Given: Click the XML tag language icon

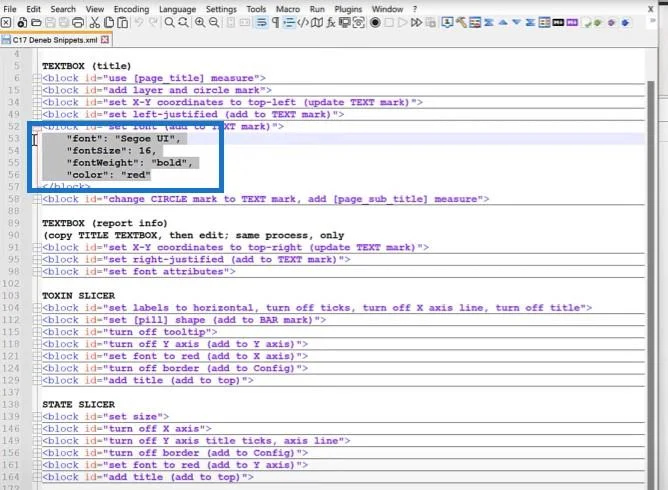Looking at the screenshot, I should pyautogui.click(x=303, y=23).
